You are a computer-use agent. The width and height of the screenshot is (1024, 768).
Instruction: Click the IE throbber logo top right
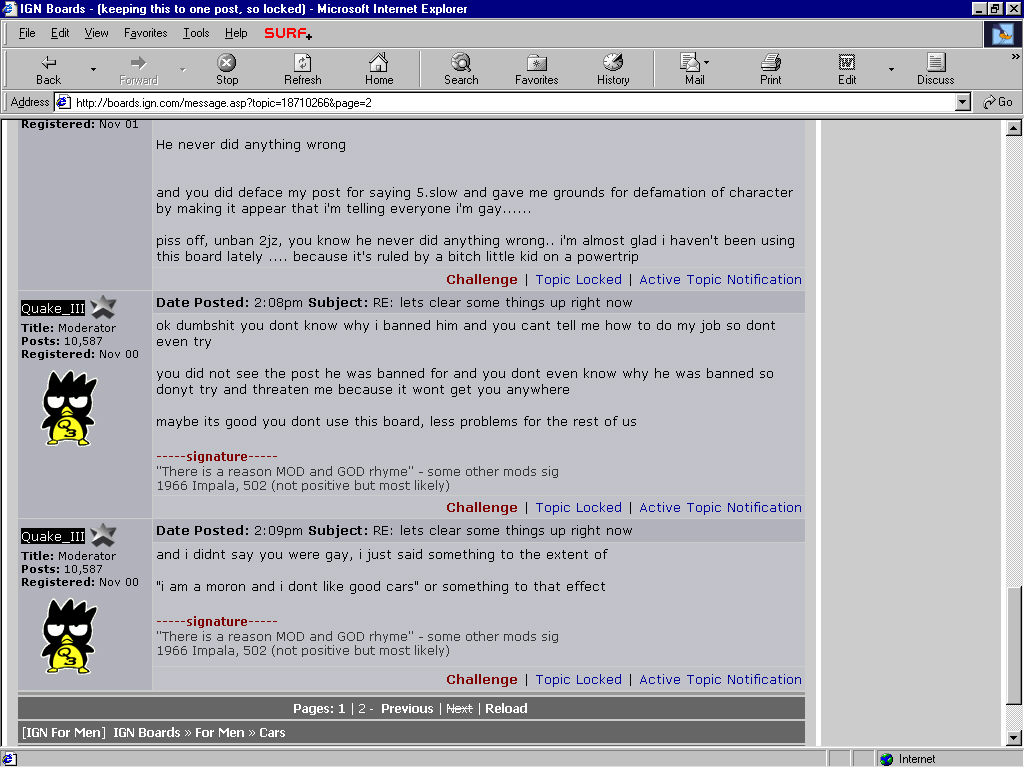point(1002,34)
